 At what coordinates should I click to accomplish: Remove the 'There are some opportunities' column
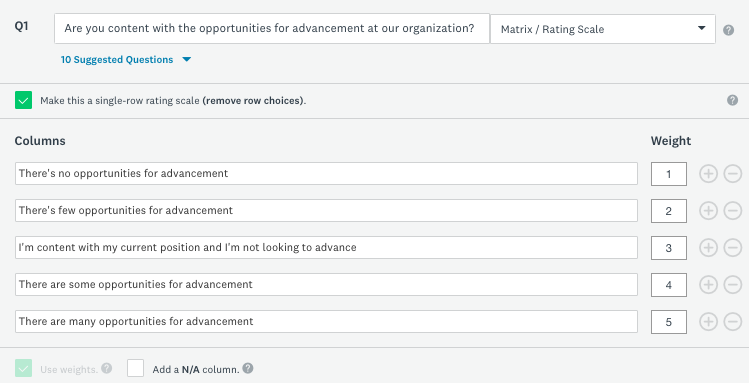[732, 285]
